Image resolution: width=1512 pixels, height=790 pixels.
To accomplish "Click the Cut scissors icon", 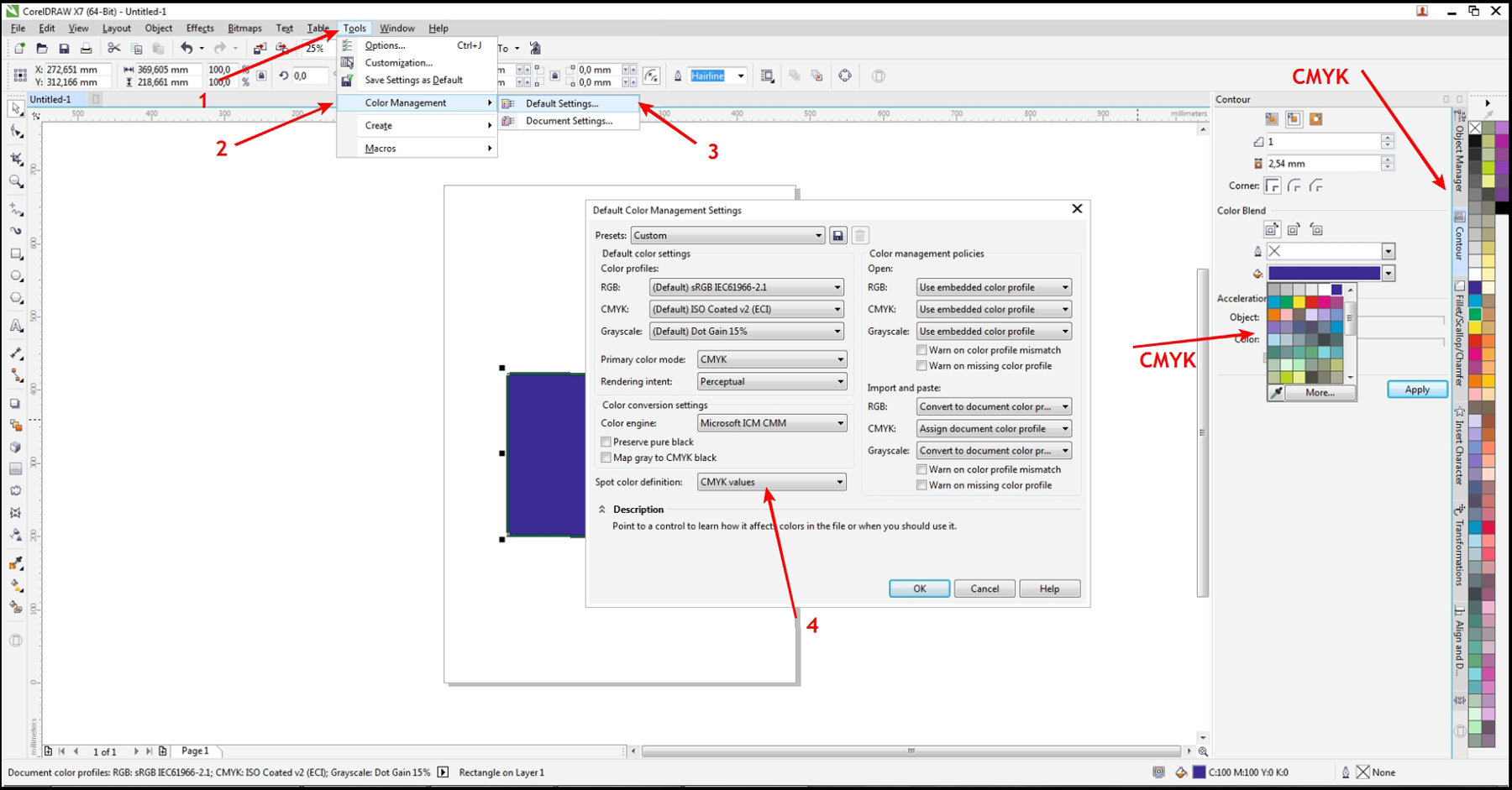I will (114, 49).
